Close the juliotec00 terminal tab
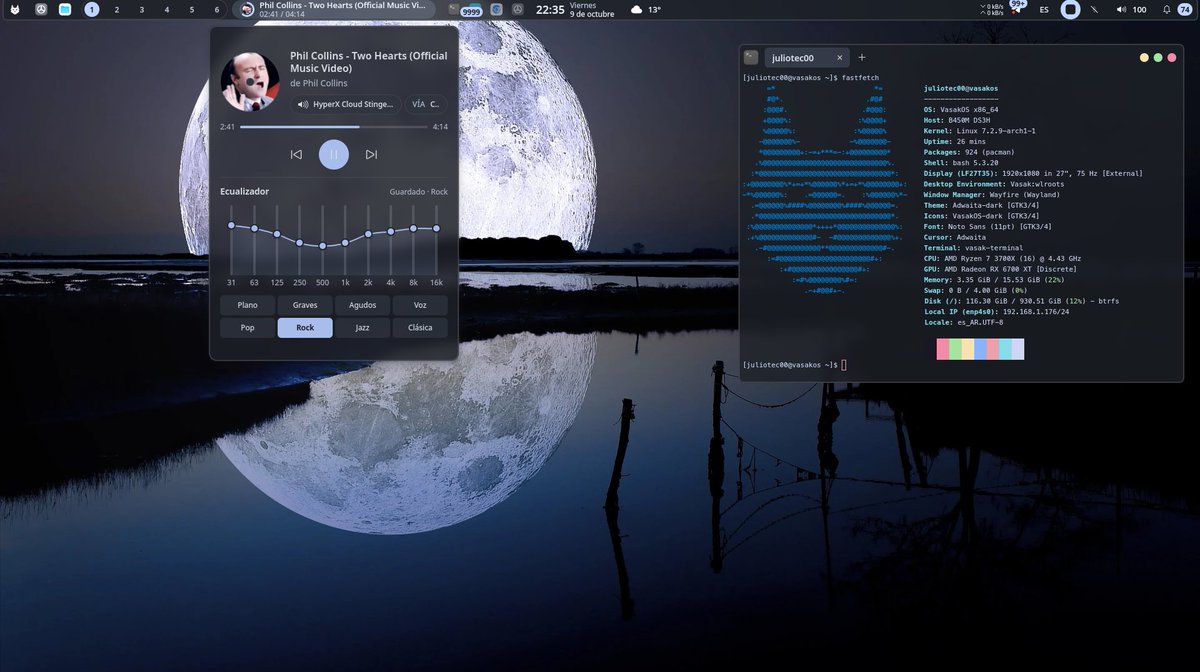Image resolution: width=1200 pixels, height=672 pixels. (x=839, y=58)
